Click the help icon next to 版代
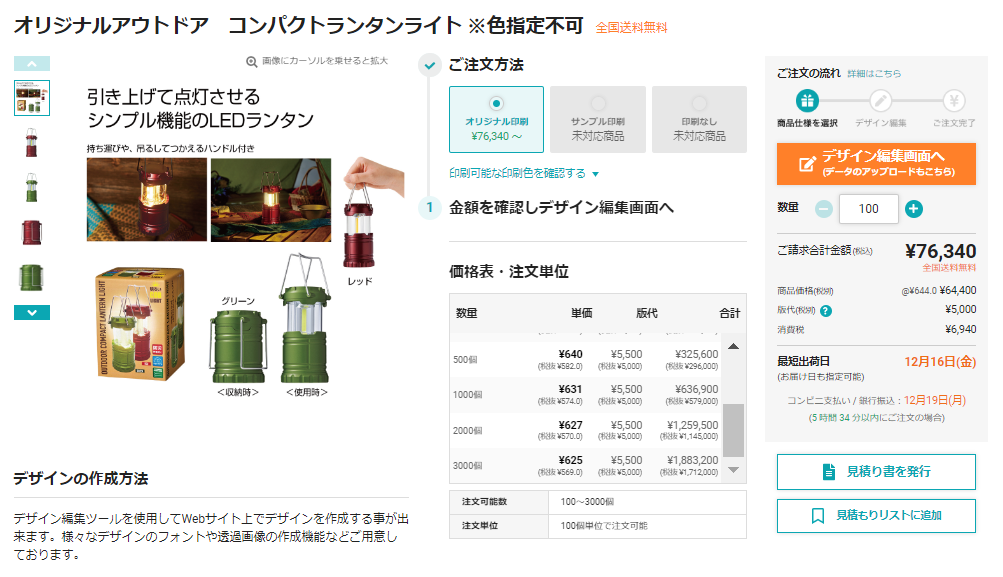Image resolution: width=1003 pixels, height=577 pixels. [826, 311]
